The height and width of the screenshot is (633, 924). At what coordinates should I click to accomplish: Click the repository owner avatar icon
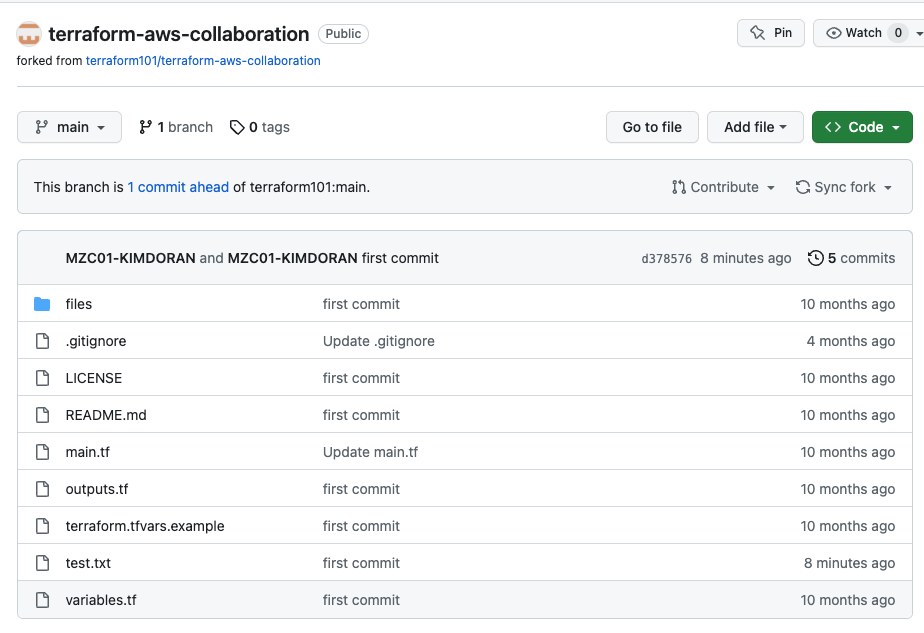[28, 34]
